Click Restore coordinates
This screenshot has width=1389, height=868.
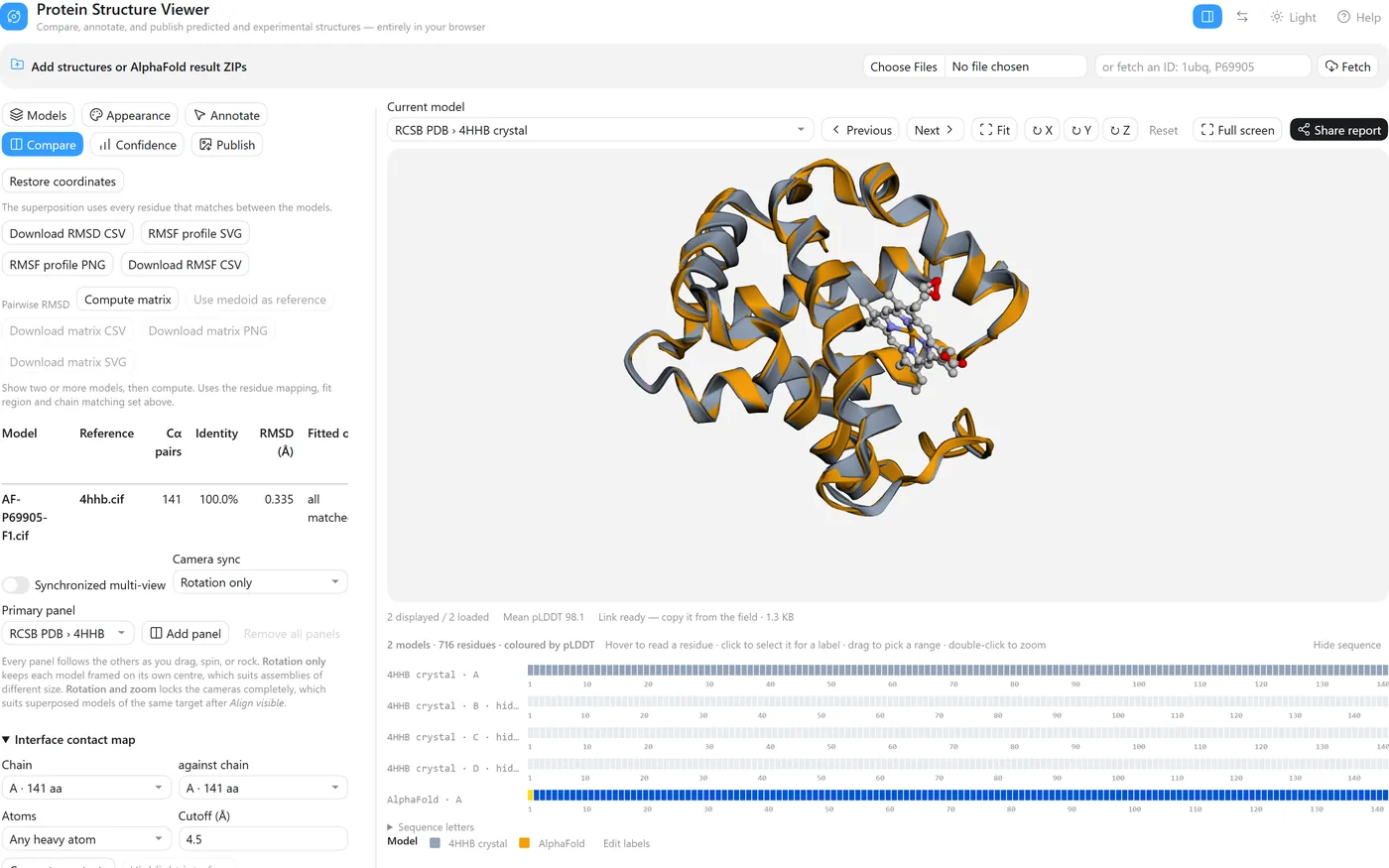tap(63, 182)
